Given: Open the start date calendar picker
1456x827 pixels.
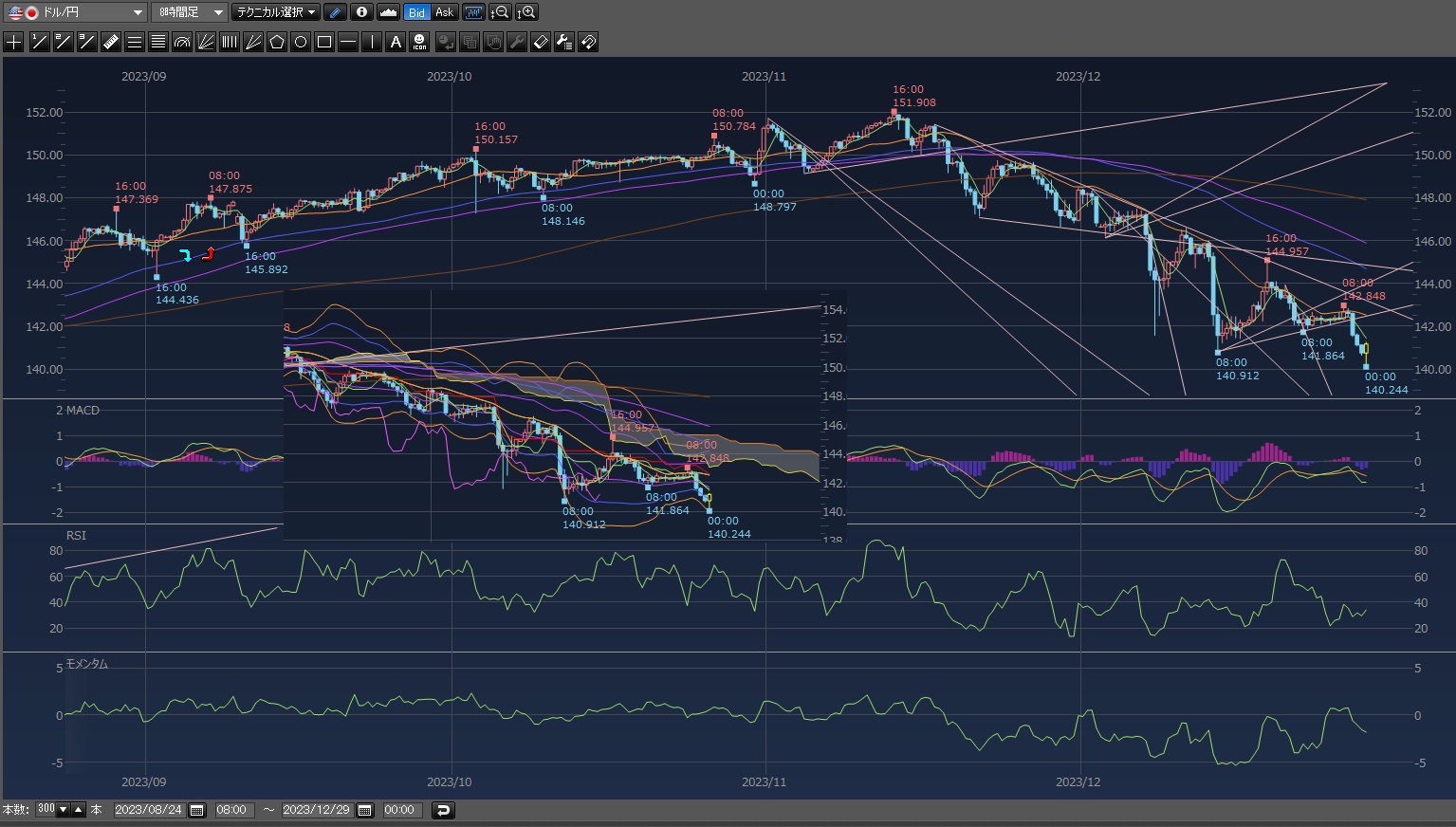Looking at the screenshot, I should click(197, 810).
